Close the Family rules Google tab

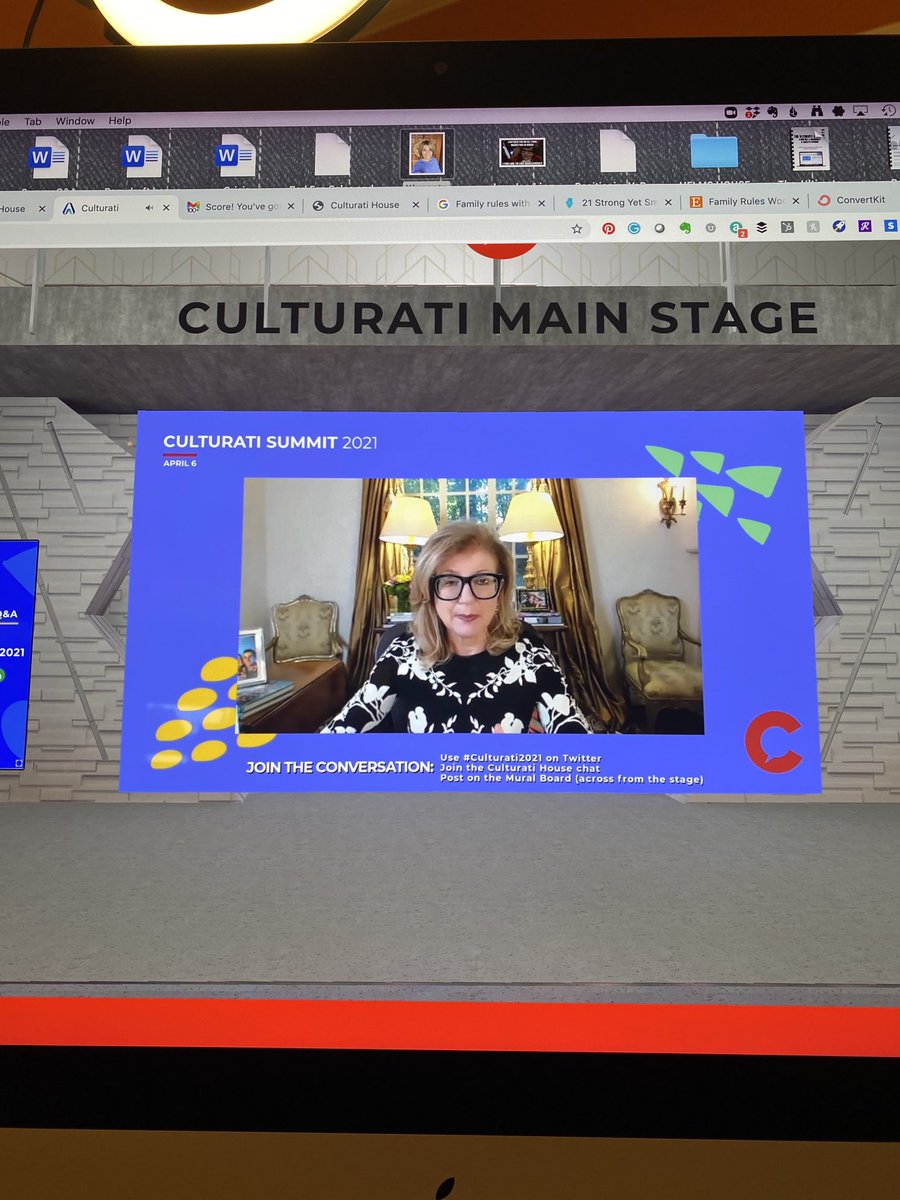543,204
